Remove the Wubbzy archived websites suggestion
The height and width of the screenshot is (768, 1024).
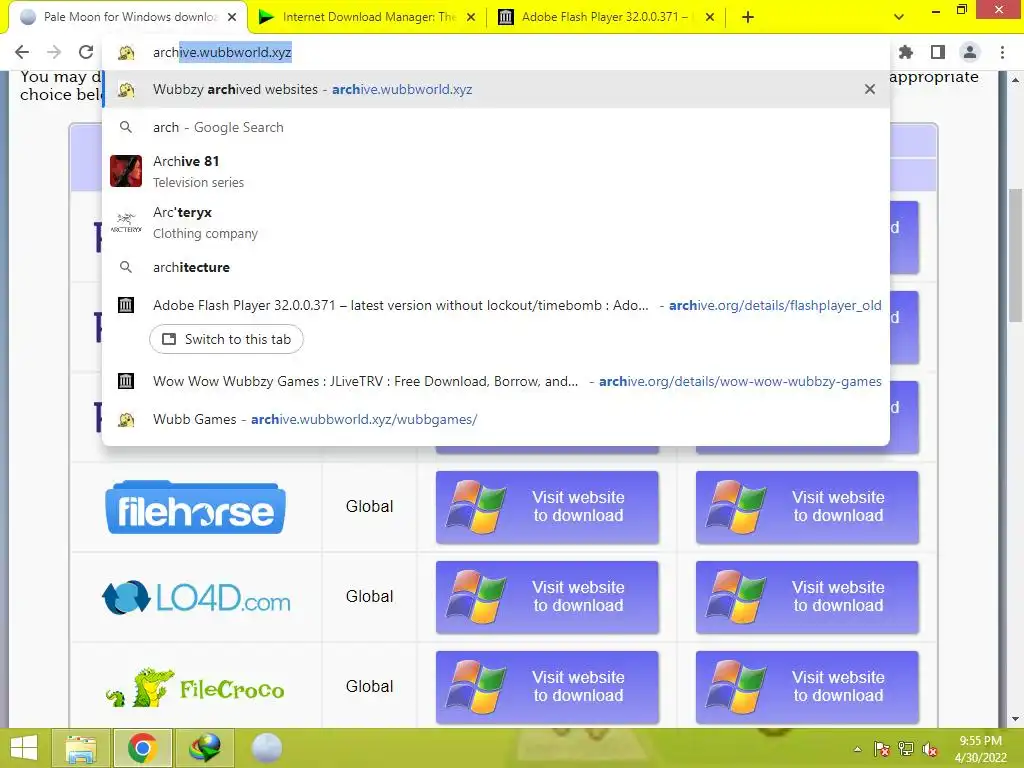pos(870,89)
